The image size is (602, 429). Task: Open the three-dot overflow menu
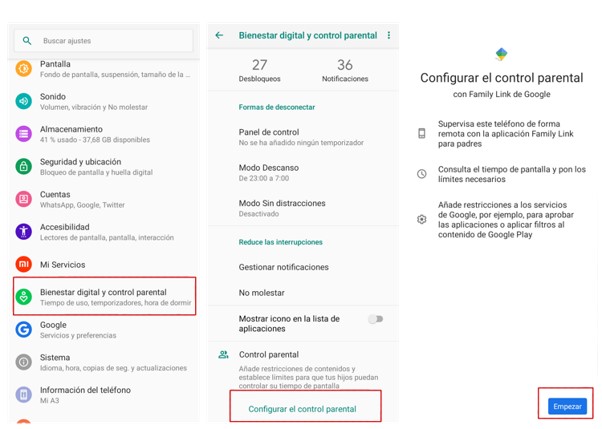pyautogui.click(x=389, y=35)
